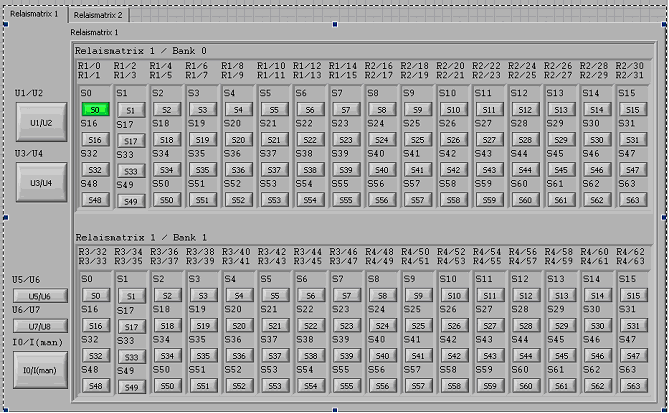Click the R2/30 R2/31 column header
The width and height of the screenshot is (669, 413).
pyautogui.click(x=630, y=70)
